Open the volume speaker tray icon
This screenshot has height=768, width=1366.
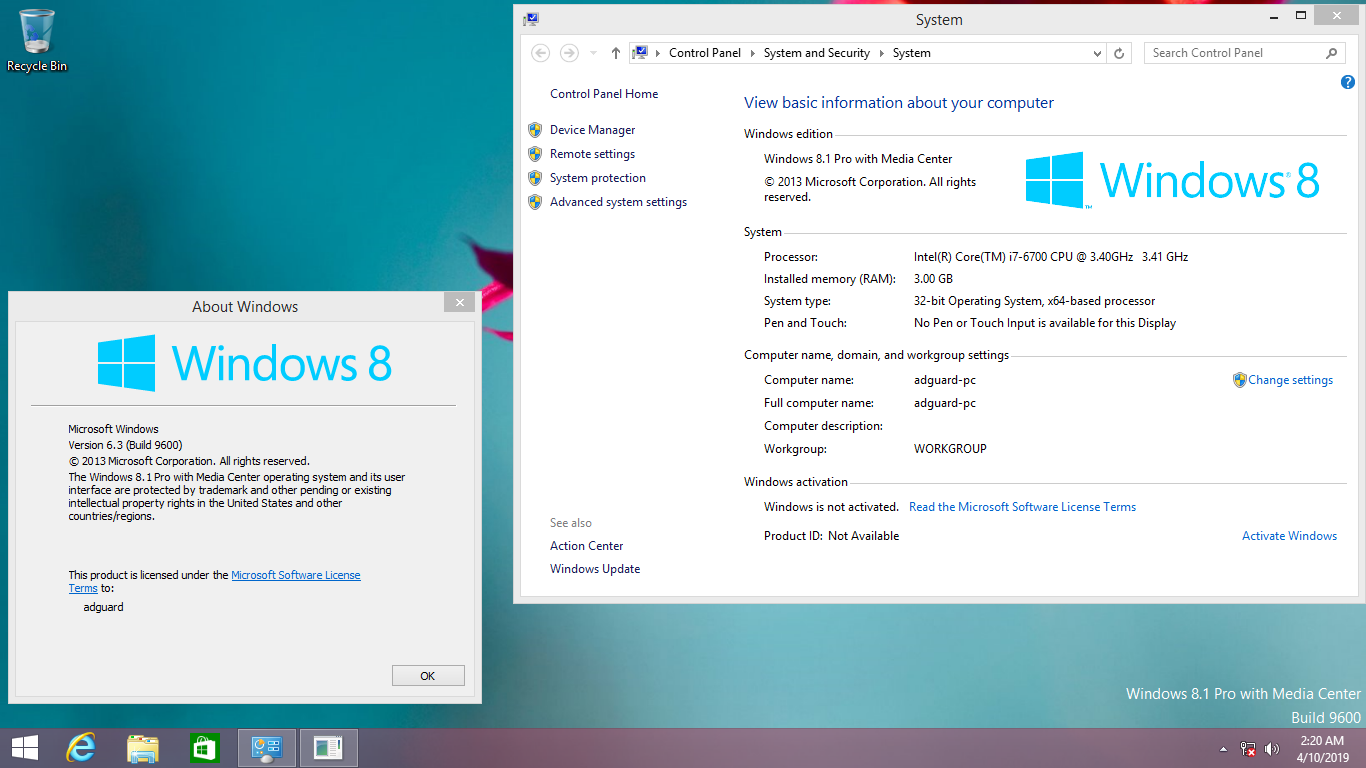[1272, 748]
